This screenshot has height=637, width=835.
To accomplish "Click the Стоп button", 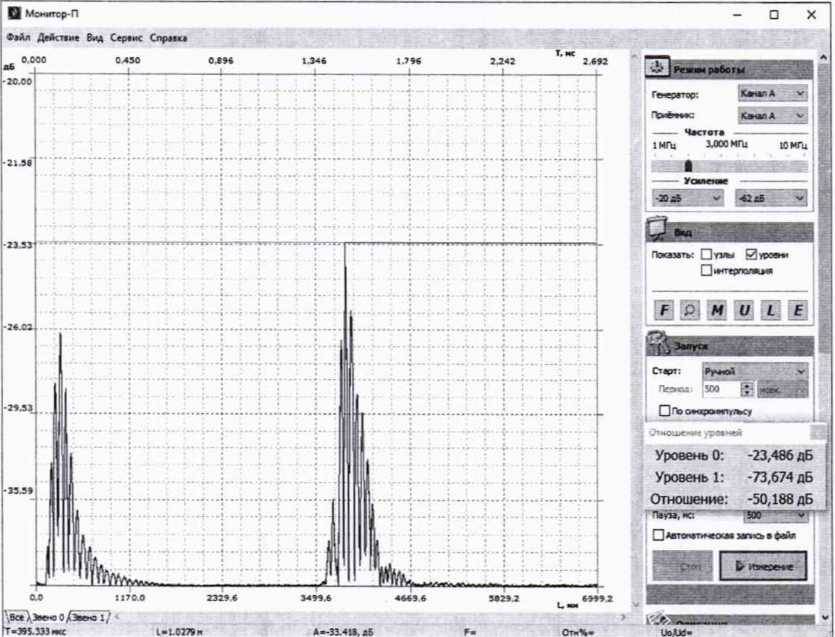I will (682, 566).
